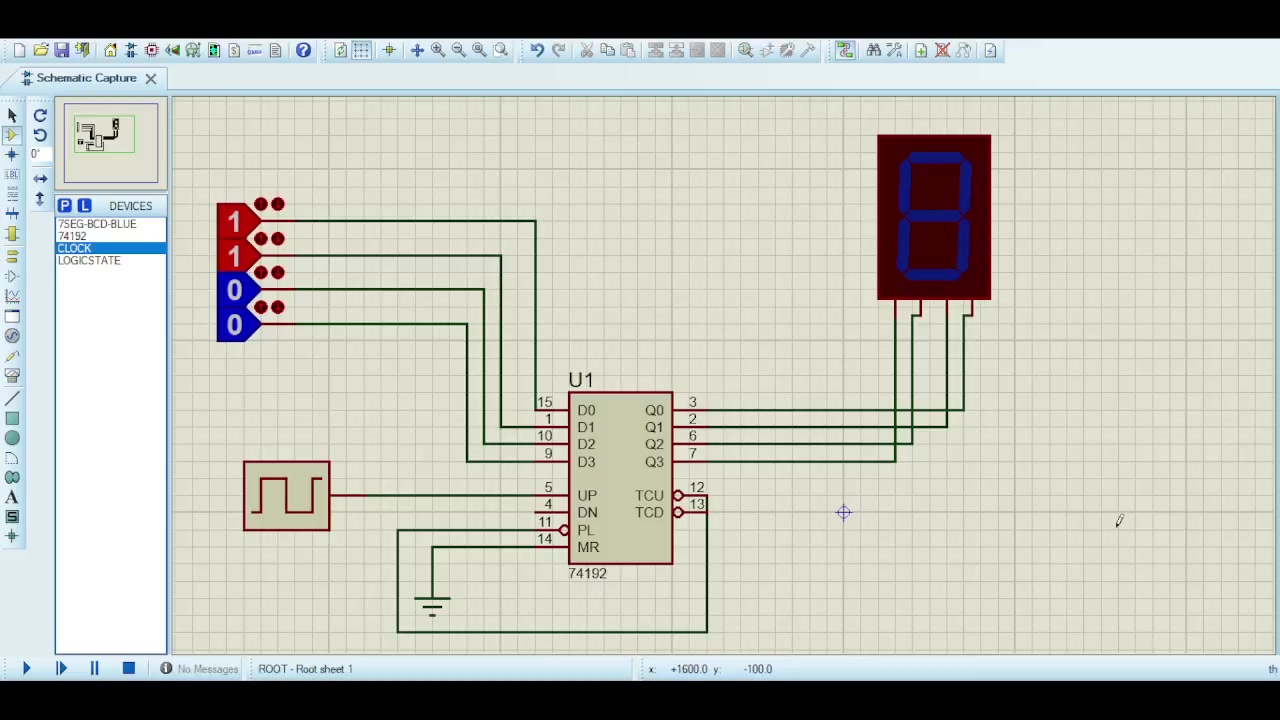Select 7SEG-BCD-BLUE in the devices list

(x=97, y=224)
